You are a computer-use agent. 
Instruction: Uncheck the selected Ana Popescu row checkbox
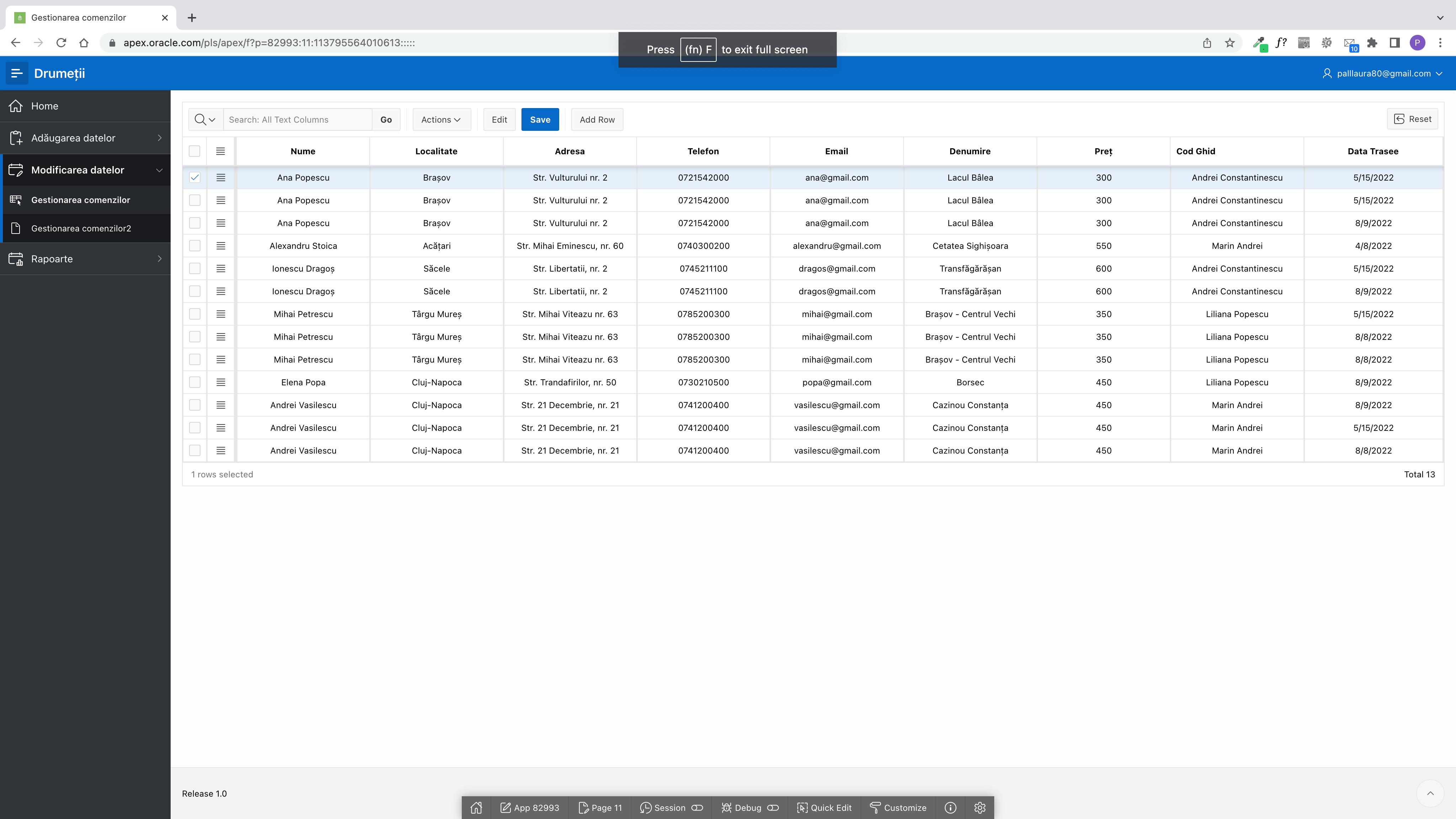click(194, 177)
